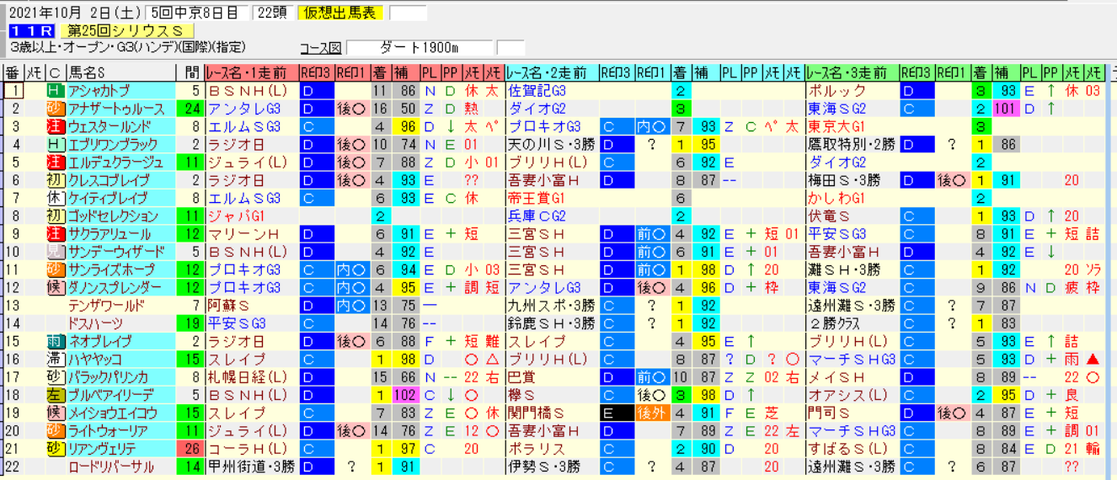The width and height of the screenshot is (1117, 480).
Task: Click the 2勝クラス race cell for ドスハーツ
Action: point(852,323)
